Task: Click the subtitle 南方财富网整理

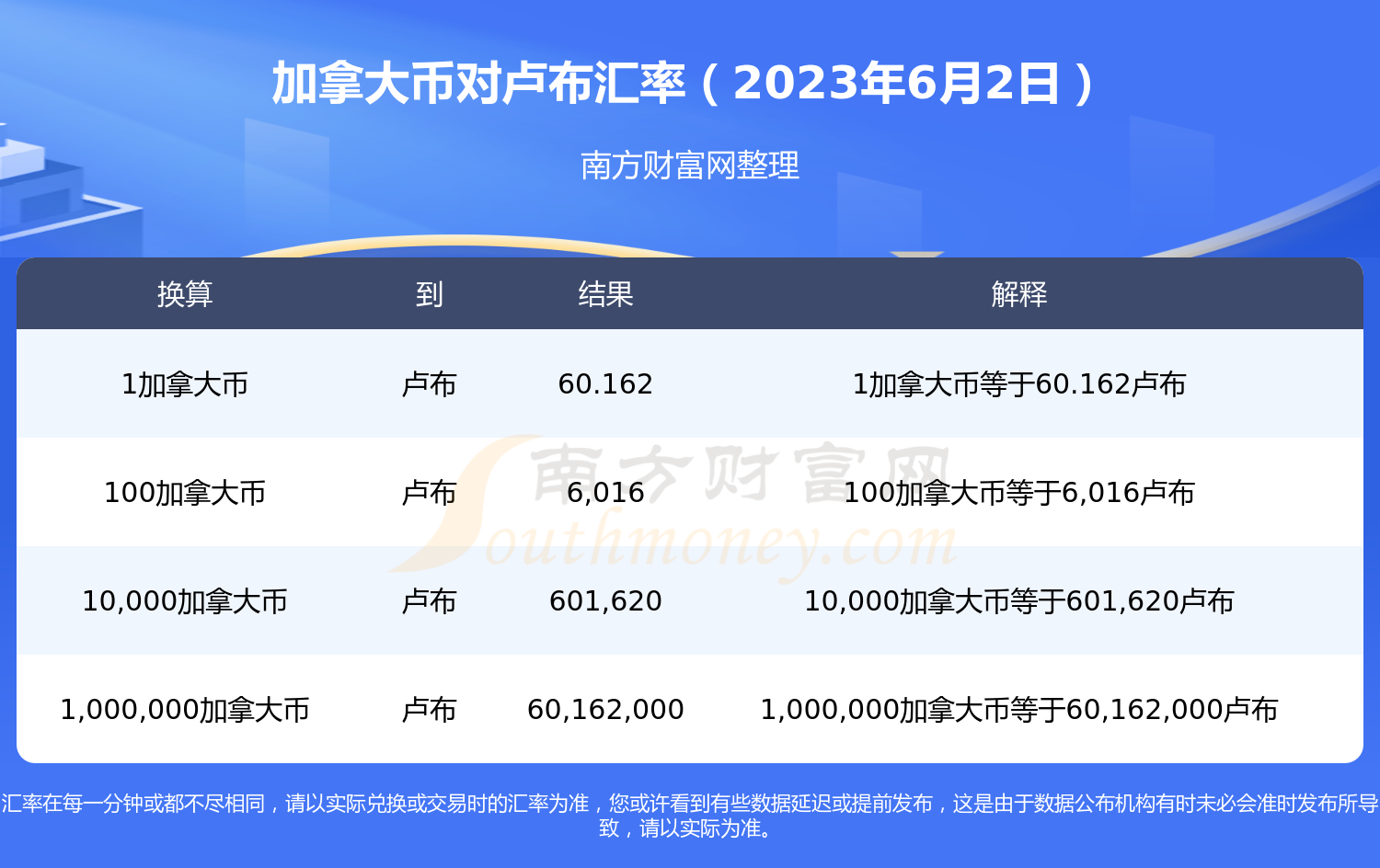Action: pos(690,166)
